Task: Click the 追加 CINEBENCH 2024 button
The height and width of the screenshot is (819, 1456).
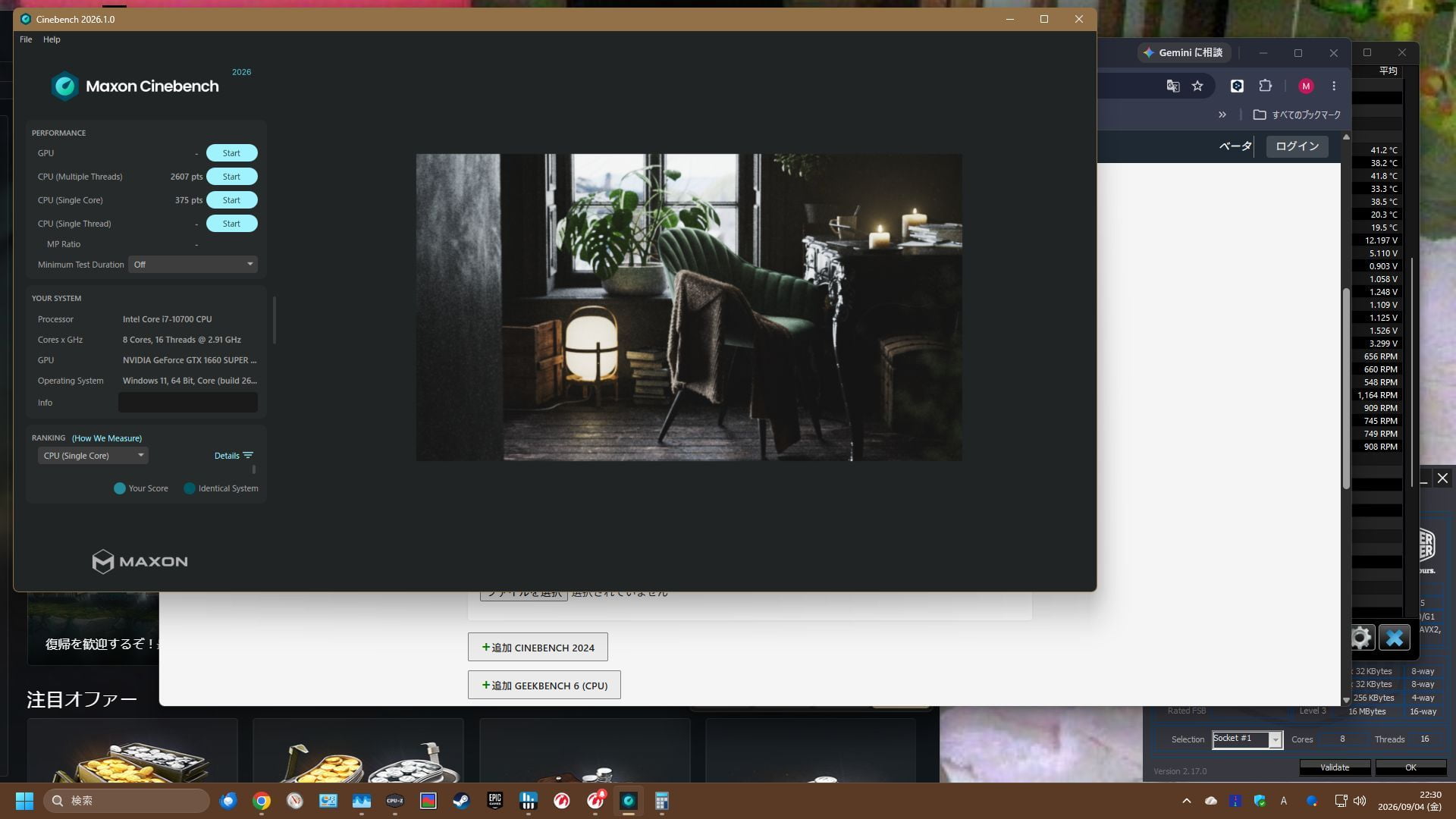Action: click(x=538, y=647)
